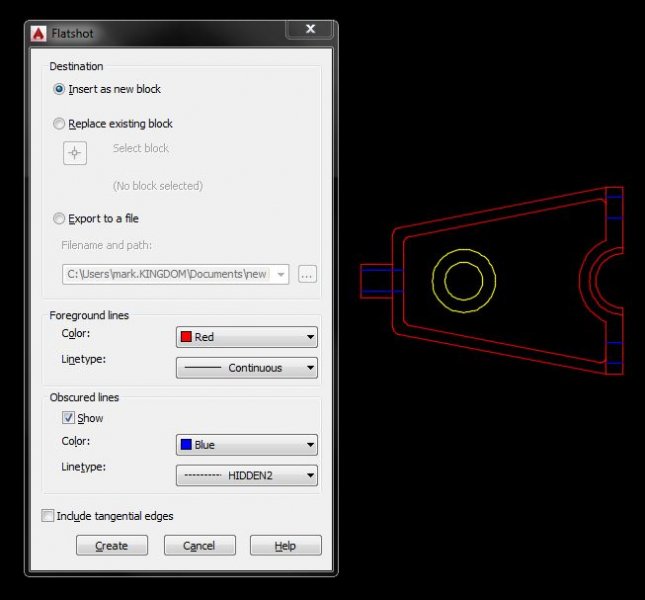Screen dimensions: 645x600
Task: Open the HIDDEN2 linetype dropdown
Action: [x=247, y=475]
